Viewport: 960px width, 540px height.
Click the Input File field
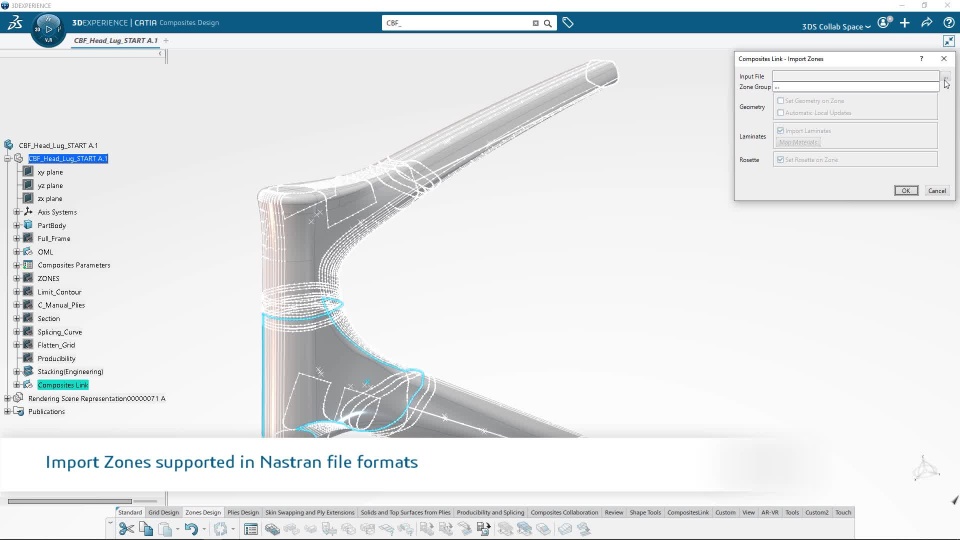[855, 76]
